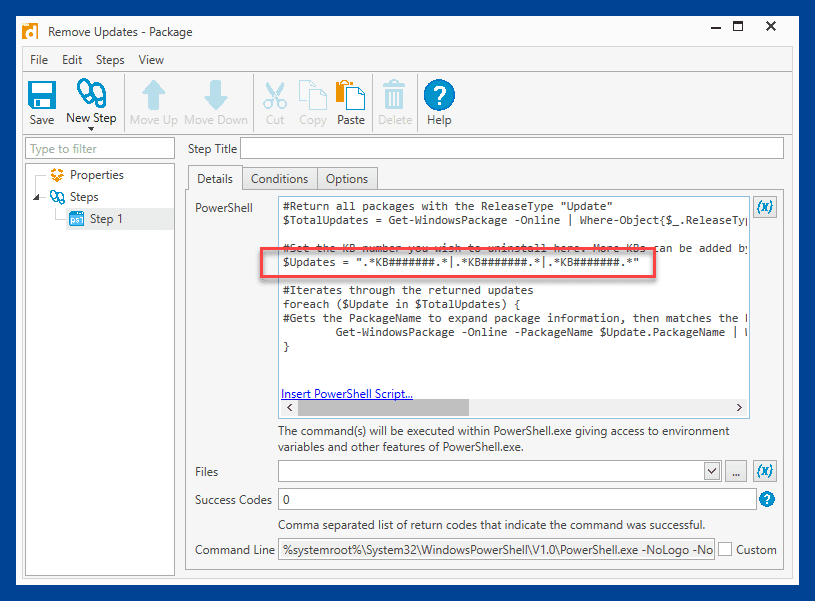This screenshot has height=601, width=815.
Task: Switch to the Details tab
Action: [x=215, y=179]
